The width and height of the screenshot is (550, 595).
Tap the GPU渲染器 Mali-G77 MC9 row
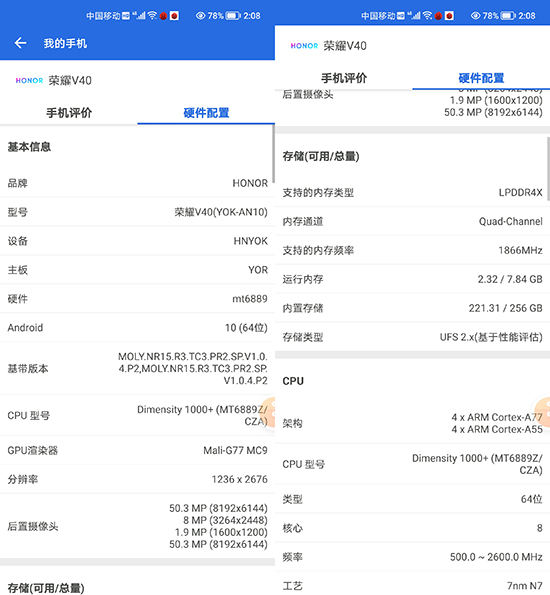click(137, 450)
